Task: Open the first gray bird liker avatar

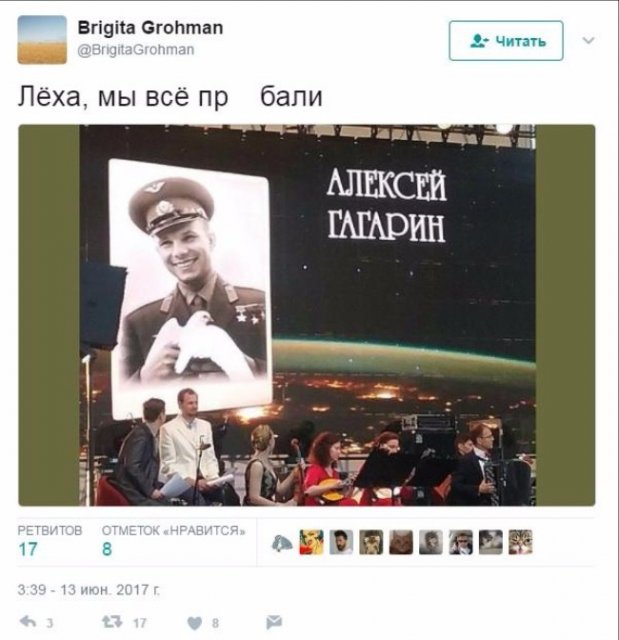Action: click(282, 542)
